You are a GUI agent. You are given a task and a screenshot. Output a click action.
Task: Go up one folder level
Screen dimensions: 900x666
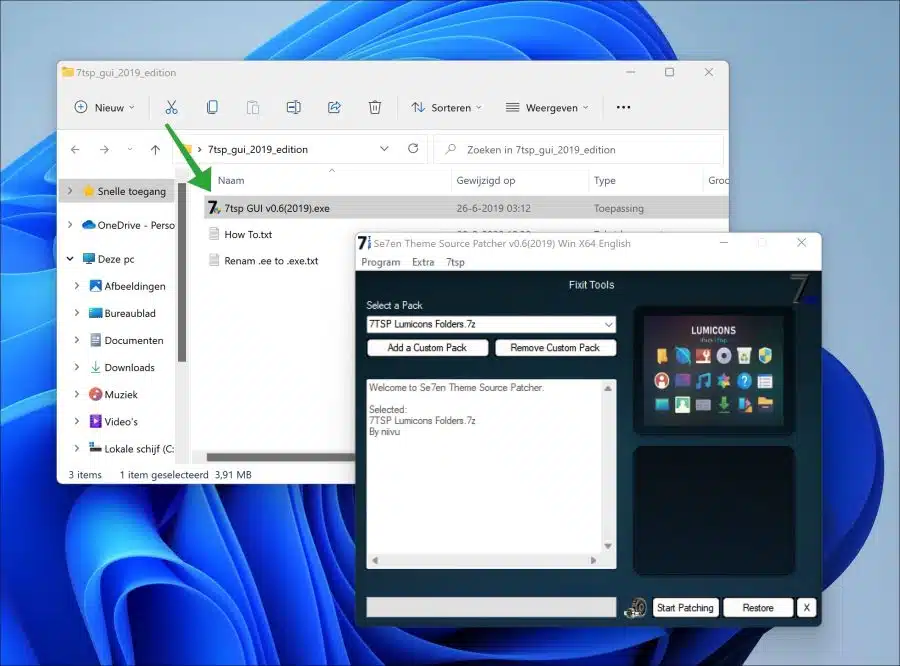155,149
